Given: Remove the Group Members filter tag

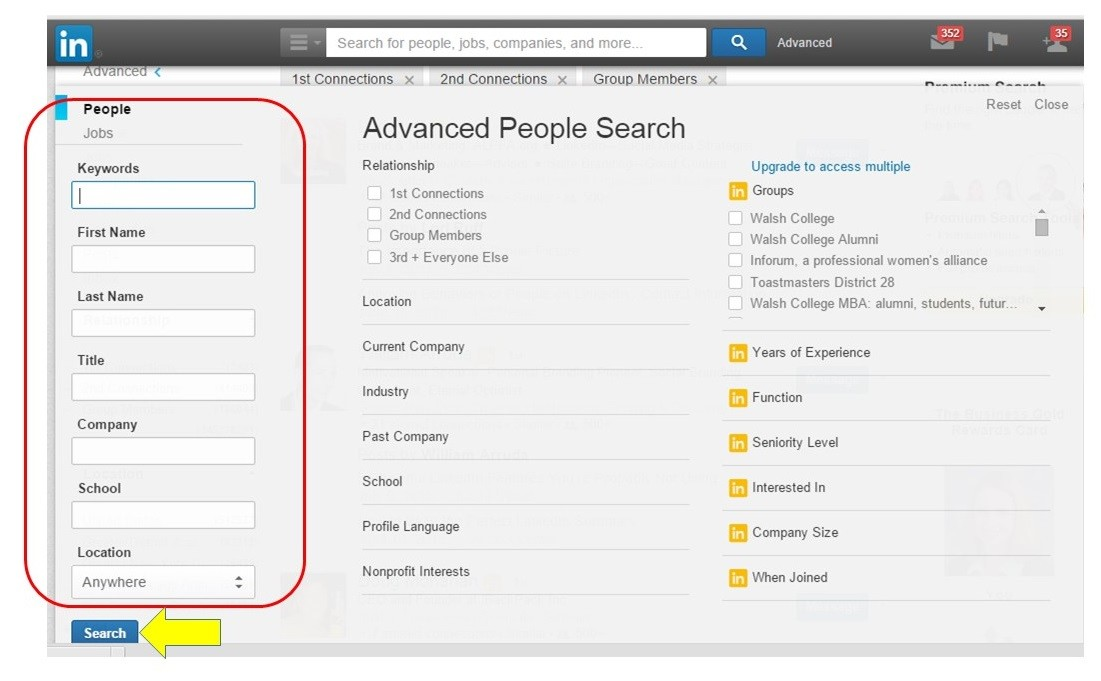Looking at the screenshot, I should (x=713, y=80).
